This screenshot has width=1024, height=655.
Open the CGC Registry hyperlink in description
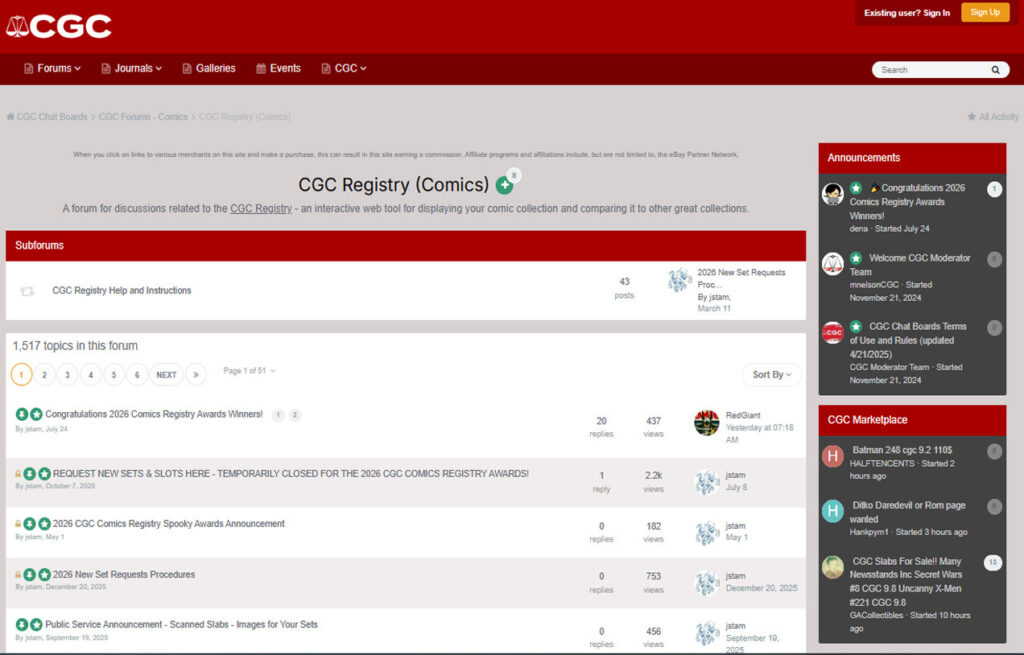261,209
